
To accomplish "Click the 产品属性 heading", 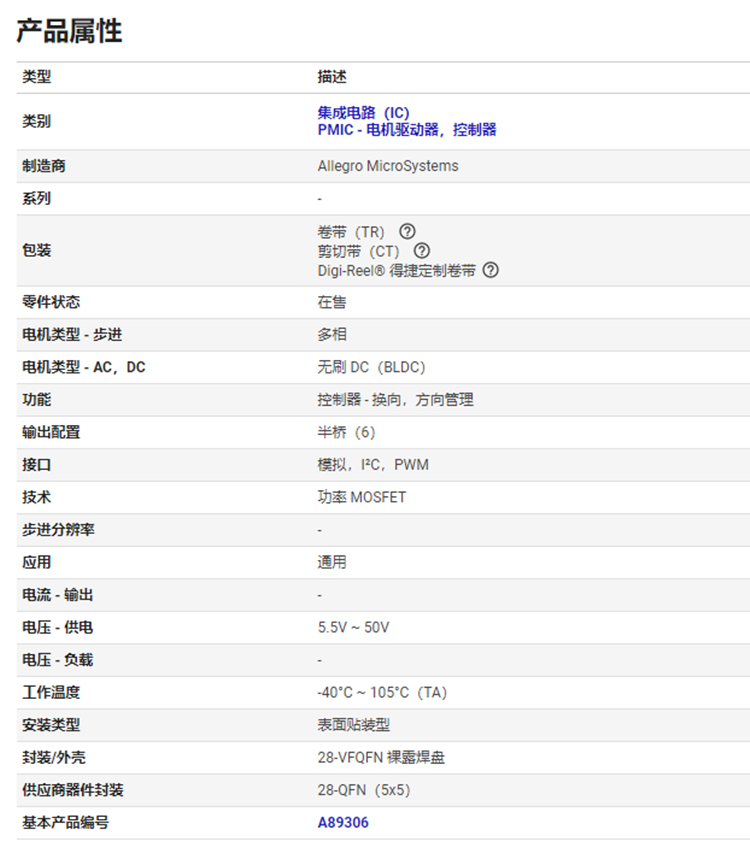I will click(x=69, y=31).
